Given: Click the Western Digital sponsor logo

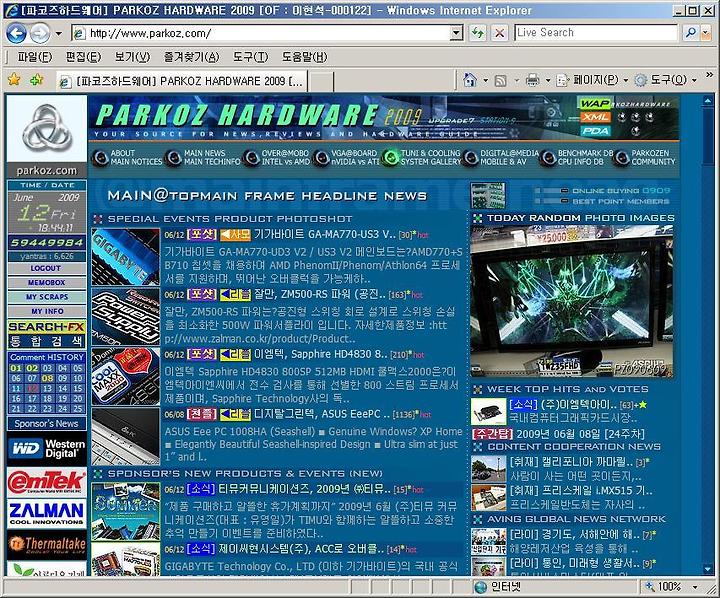Looking at the screenshot, I should tap(47, 449).
